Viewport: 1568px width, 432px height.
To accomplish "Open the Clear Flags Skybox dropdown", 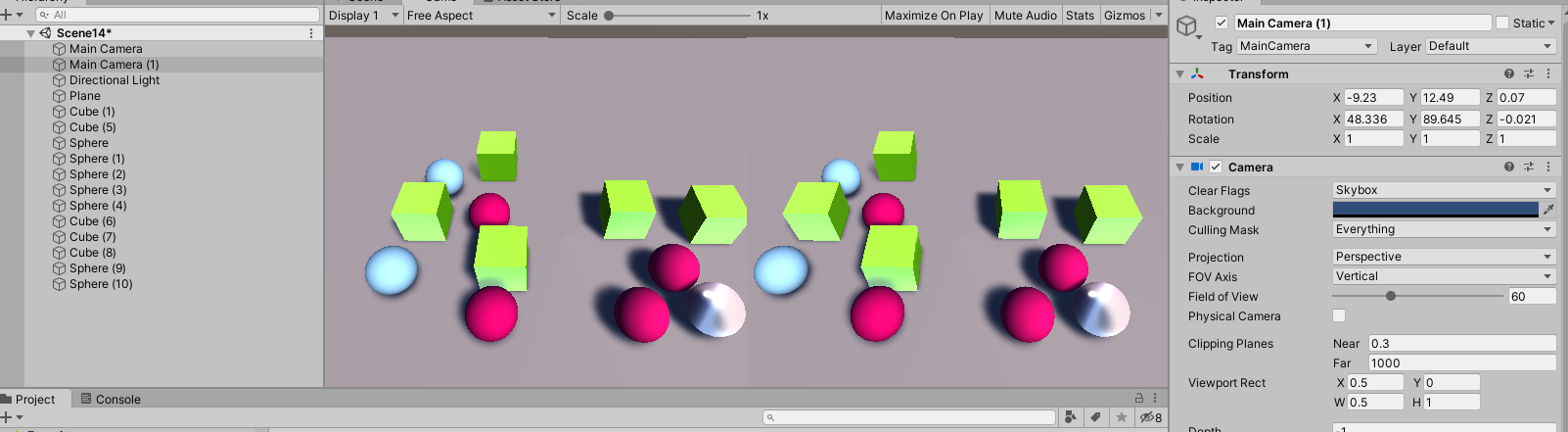I will point(1444,190).
